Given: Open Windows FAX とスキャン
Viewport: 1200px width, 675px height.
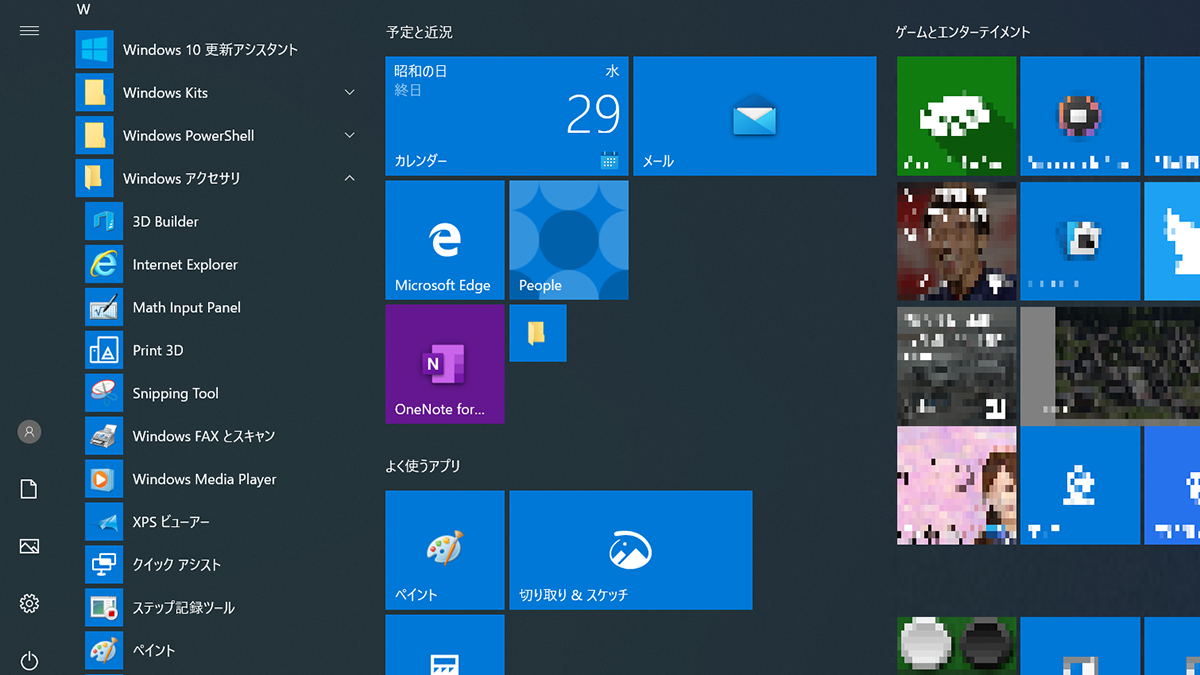Looking at the screenshot, I should point(203,437).
